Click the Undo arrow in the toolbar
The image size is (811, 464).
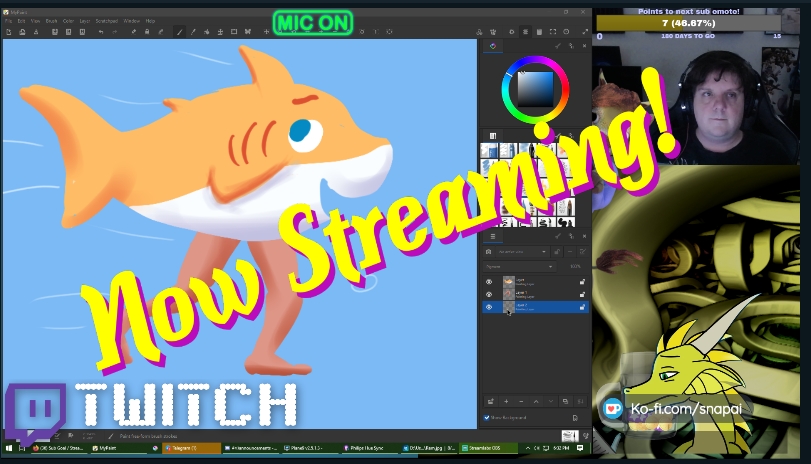[101, 32]
